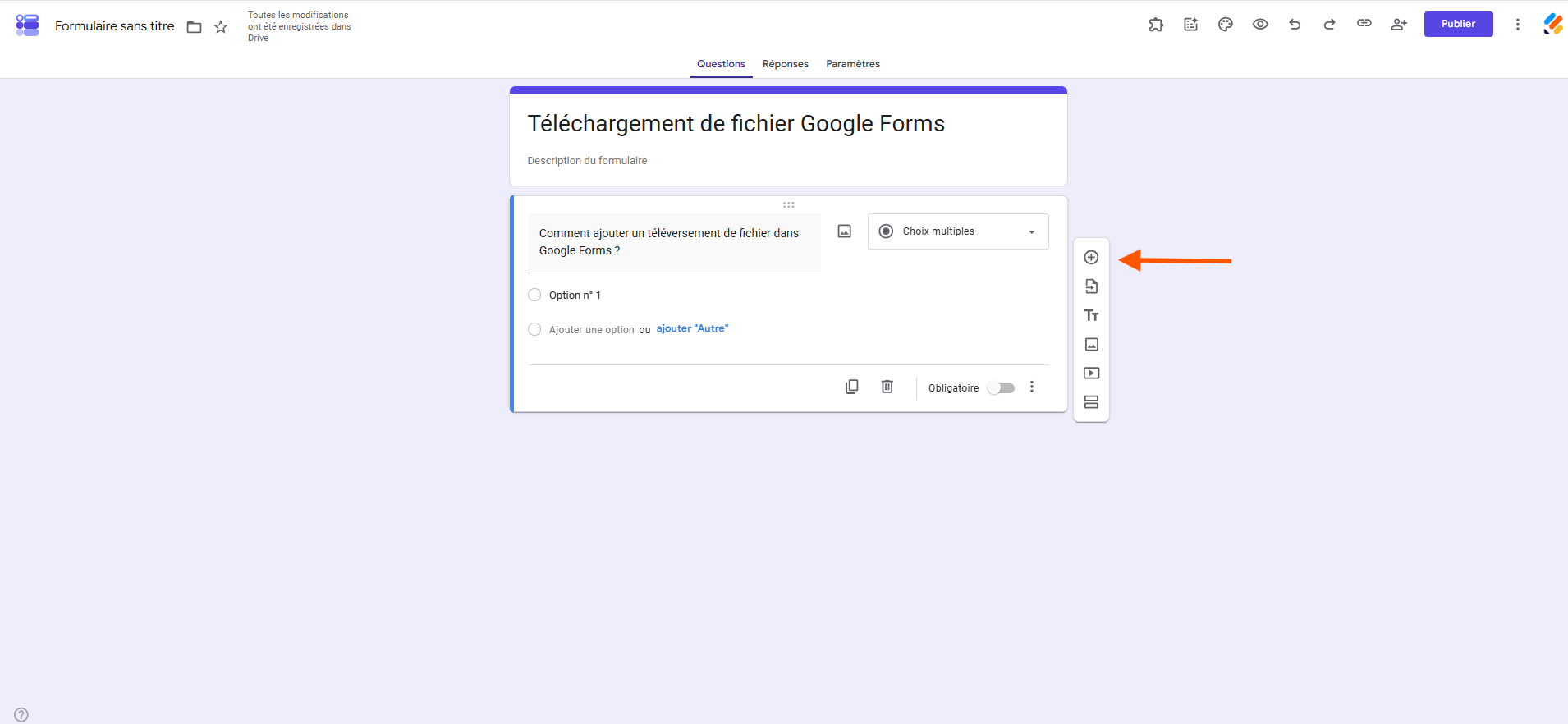Image resolution: width=1568 pixels, height=724 pixels.
Task: Open the Choix multiples question type dropdown
Action: click(x=958, y=231)
